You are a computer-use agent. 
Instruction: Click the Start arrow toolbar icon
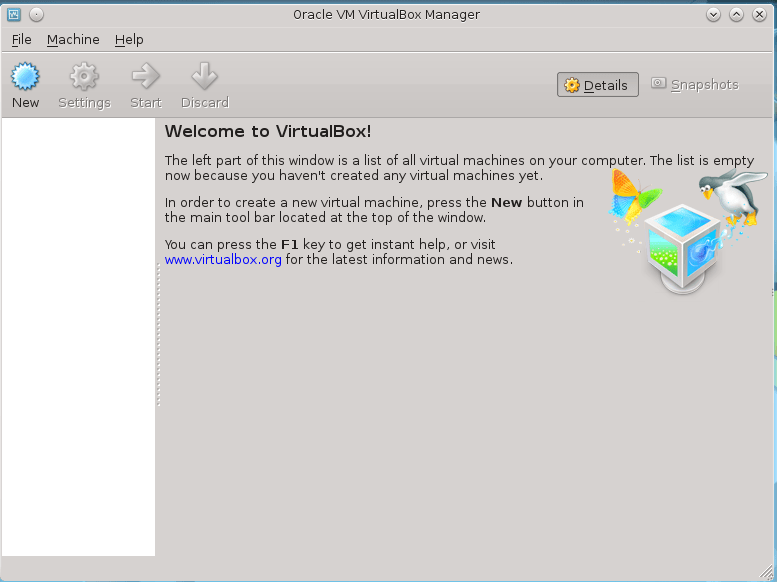tap(146, 77)
